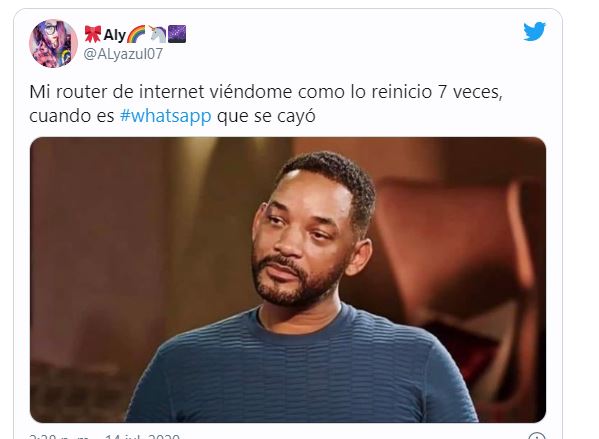Viewport: 599px width, 439px height.
Task: Click the words 'que se cayó'
Action: click(x=266, y=116)
